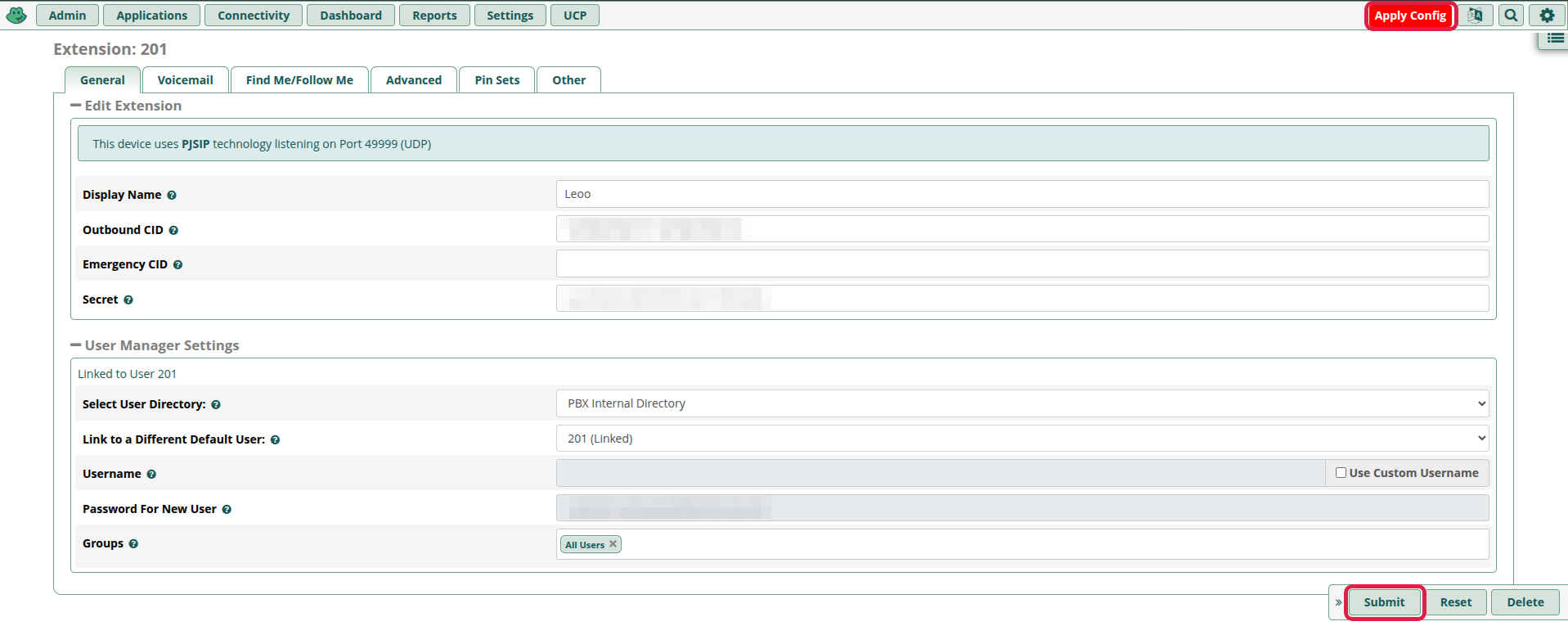The width and height of the screenshot is (1568, 626).
Task: Open the side list panel icon
Action: pos(1555,38)
